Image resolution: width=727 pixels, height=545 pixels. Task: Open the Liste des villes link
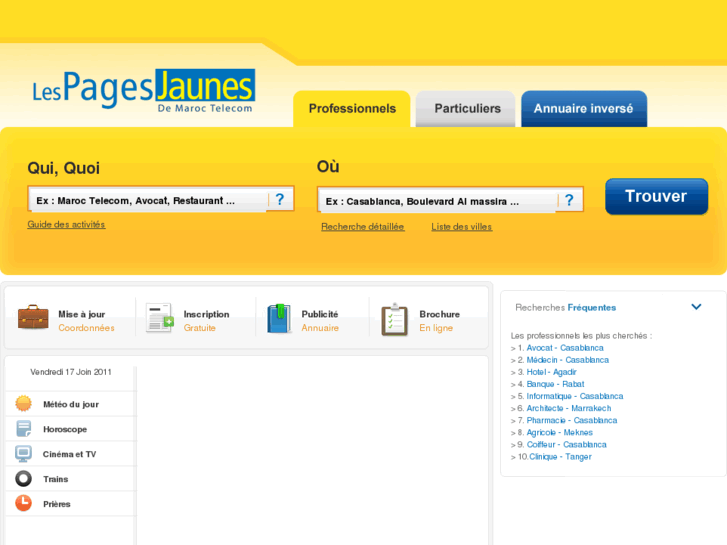pyautogui.click(x=462, y=227)
